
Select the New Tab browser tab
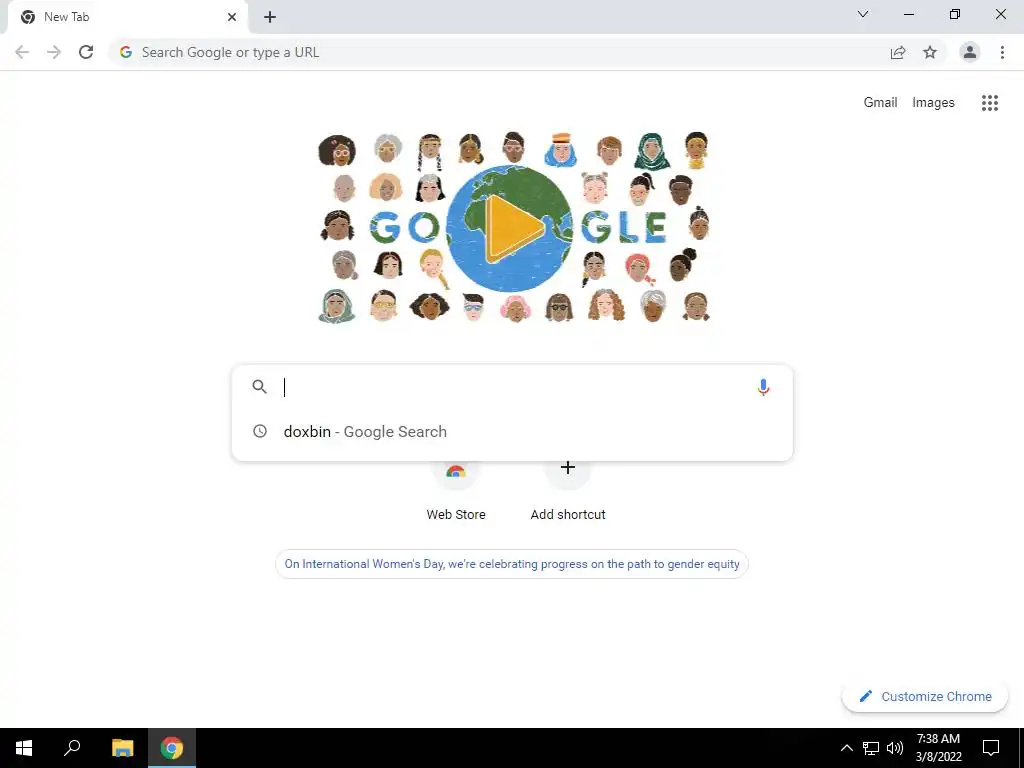(x=127, y=17)
